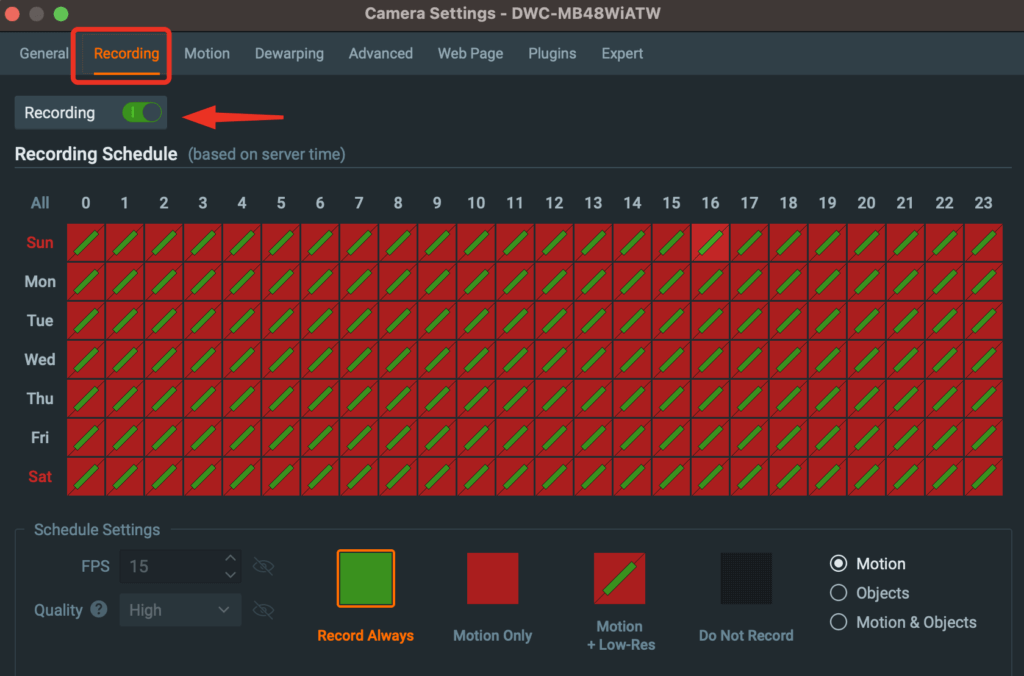Maximize the Camera Settings window with green button
Viewport: 1024px width, 676px height.
click(61, 14)
